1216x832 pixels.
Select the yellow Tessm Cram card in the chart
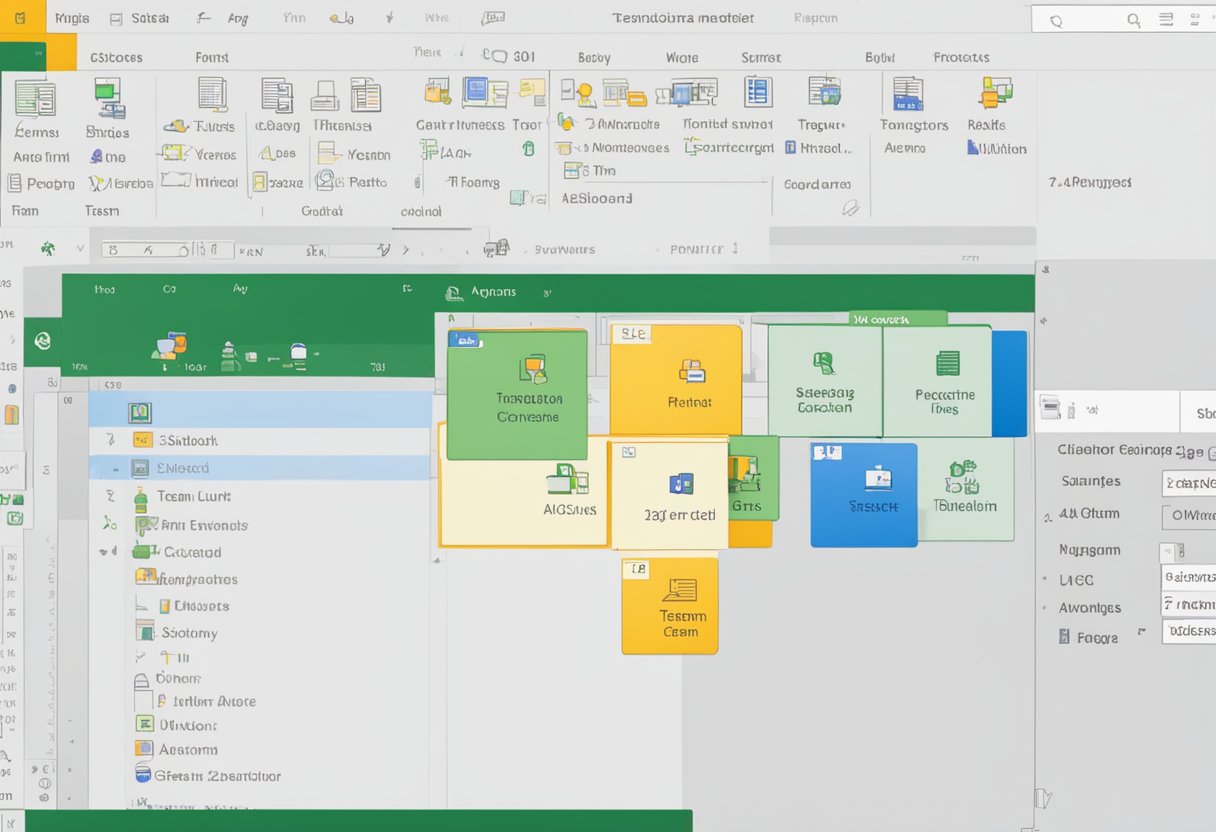pos(670,605)
